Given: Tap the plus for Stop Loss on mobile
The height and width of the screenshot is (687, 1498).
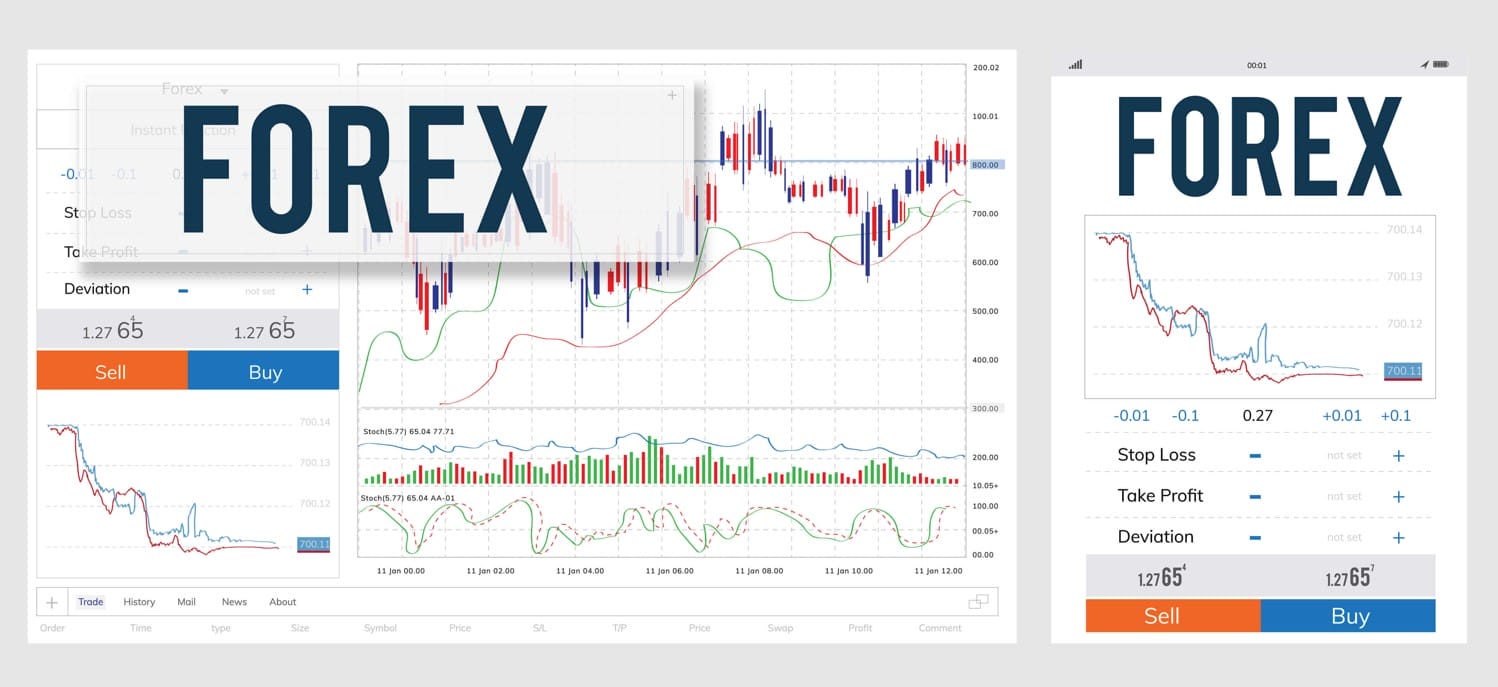Looking at the screenshot, I should 1398,456.
